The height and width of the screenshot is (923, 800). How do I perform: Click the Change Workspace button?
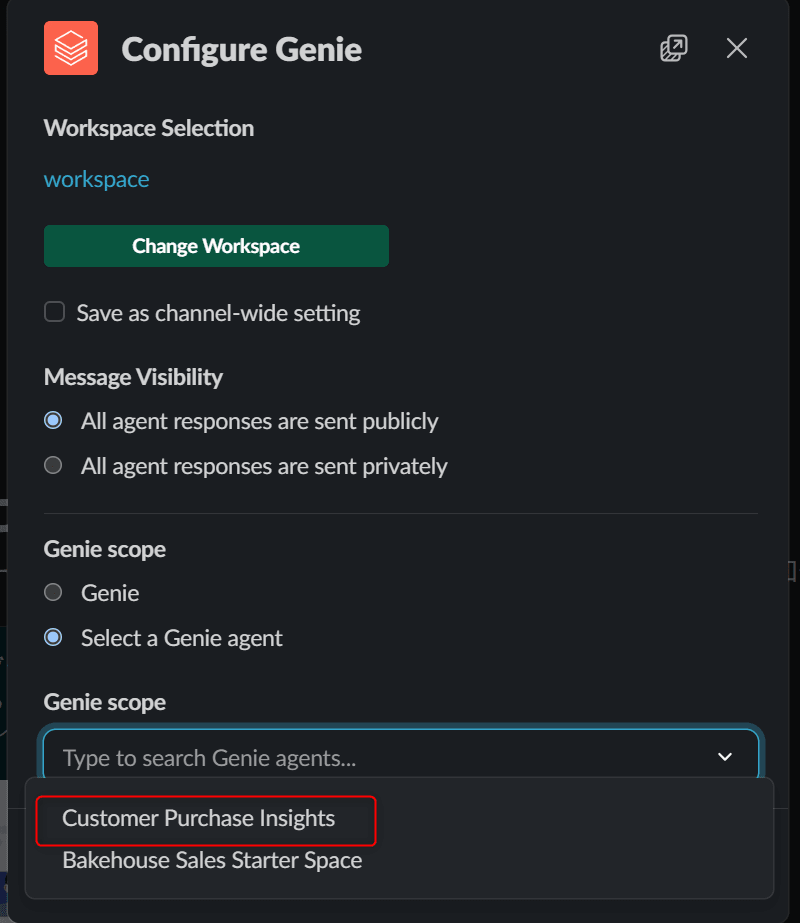point(216,246)
